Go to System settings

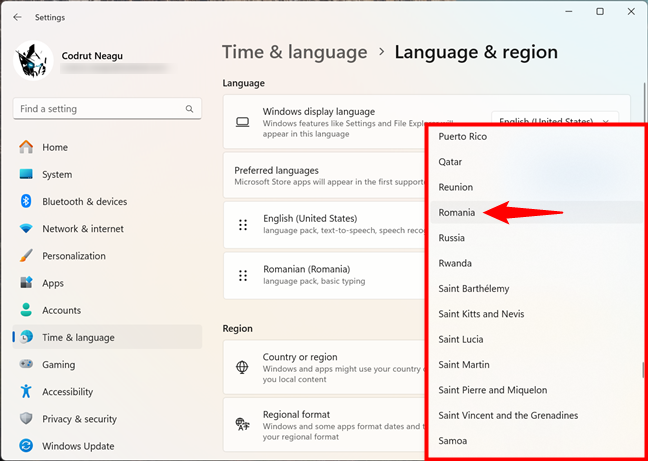[107, 174]
